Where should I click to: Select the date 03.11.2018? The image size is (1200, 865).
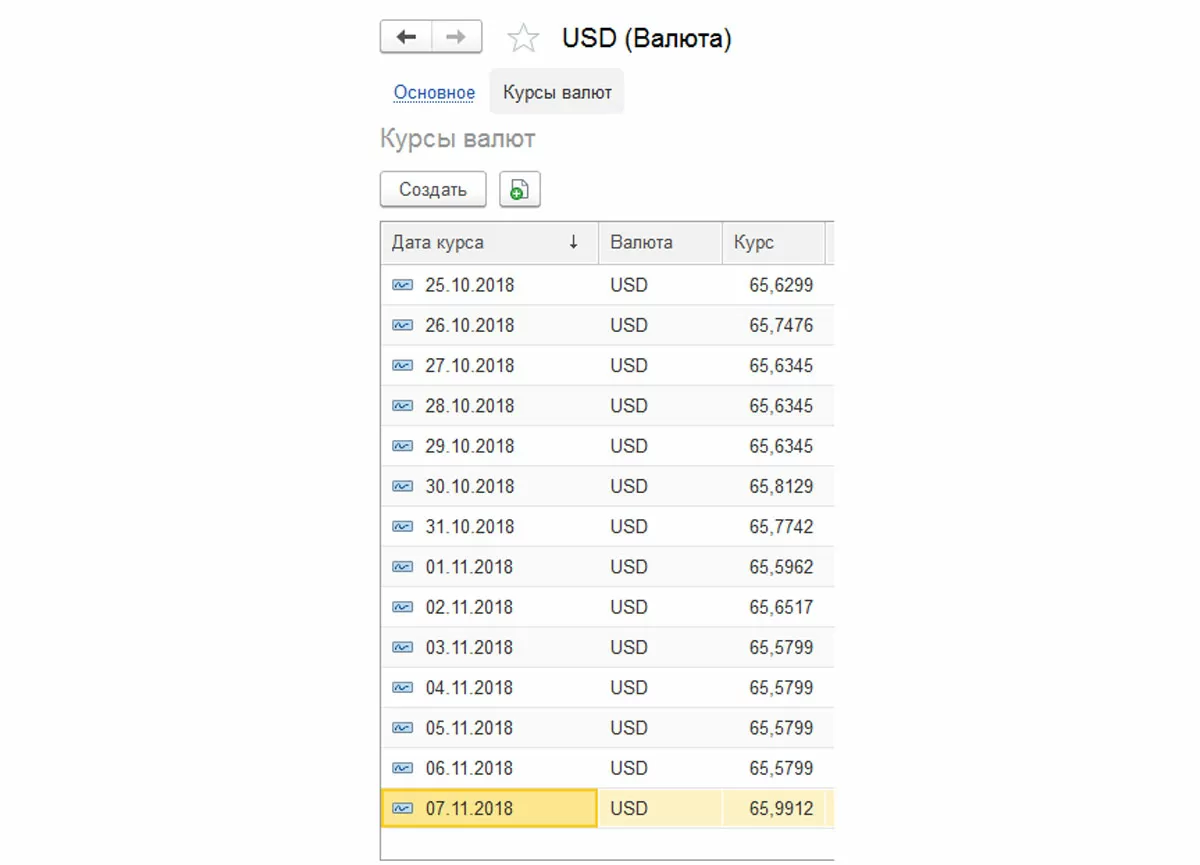tap(470, 648)
